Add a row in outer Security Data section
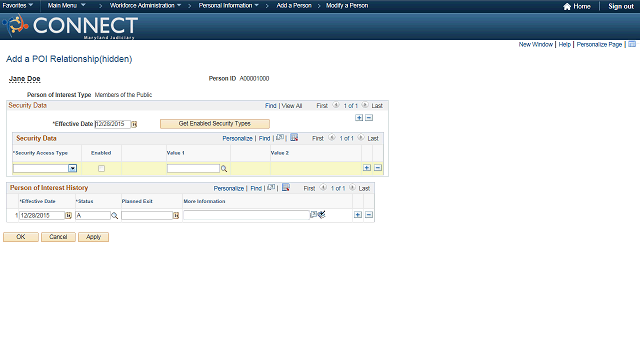The image size is (640, 360). pyautogui.click(x=359, y=118)
